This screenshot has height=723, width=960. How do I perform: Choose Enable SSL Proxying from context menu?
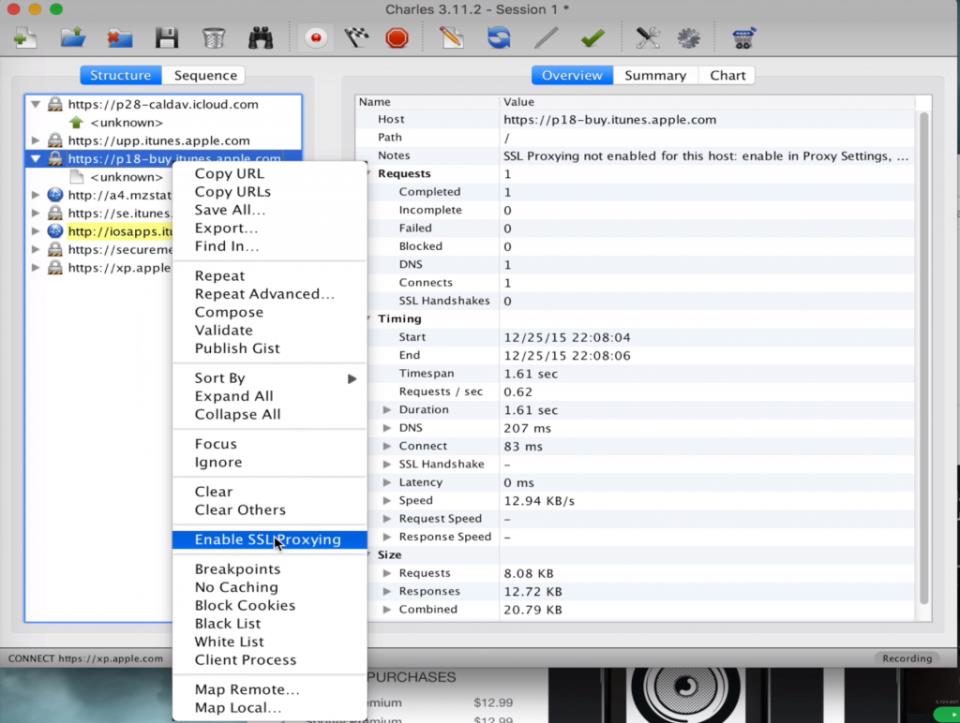pyautogui.click(x=268, y=540)
